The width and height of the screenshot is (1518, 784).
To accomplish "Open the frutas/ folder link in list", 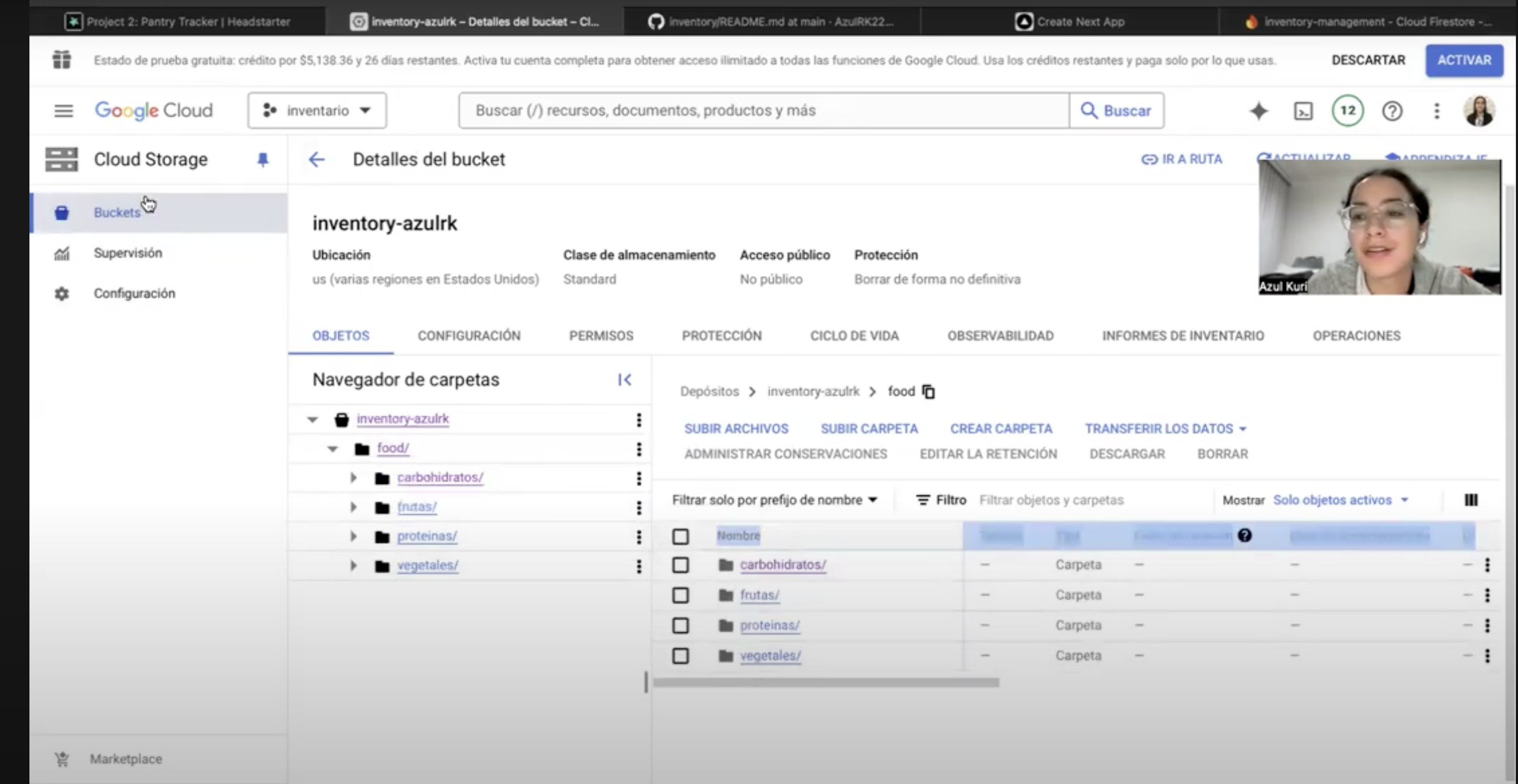I will tap(759, 595).
